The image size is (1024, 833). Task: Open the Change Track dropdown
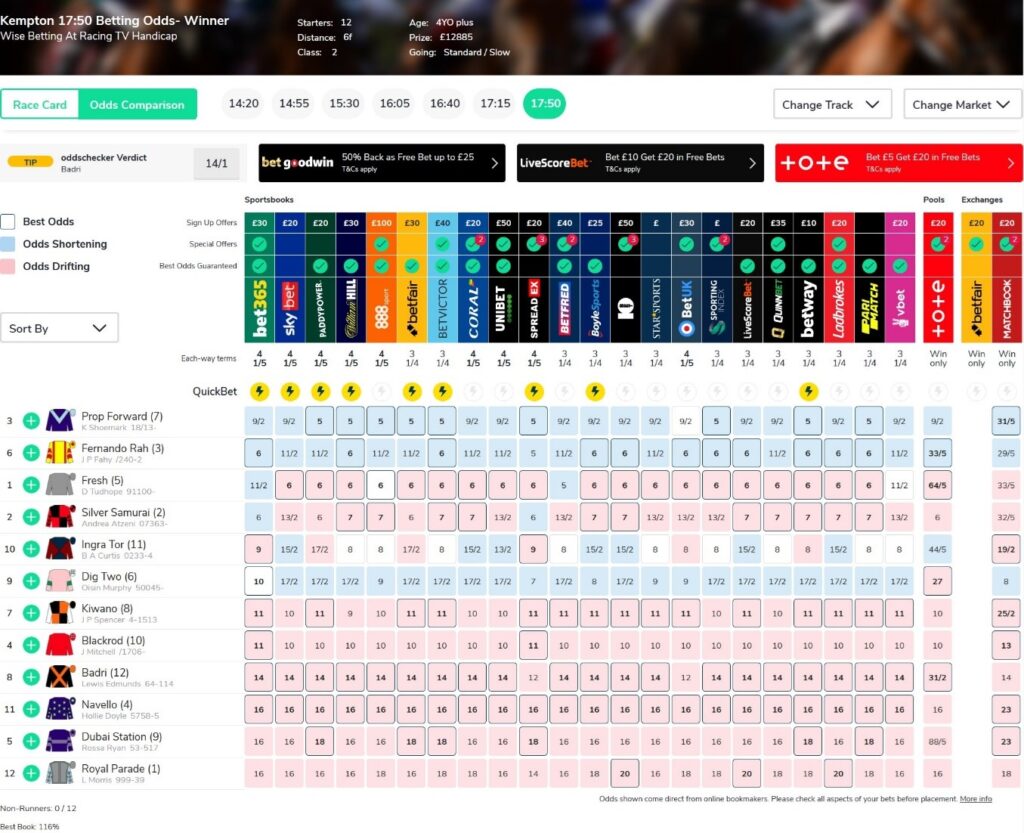[832, 104]
